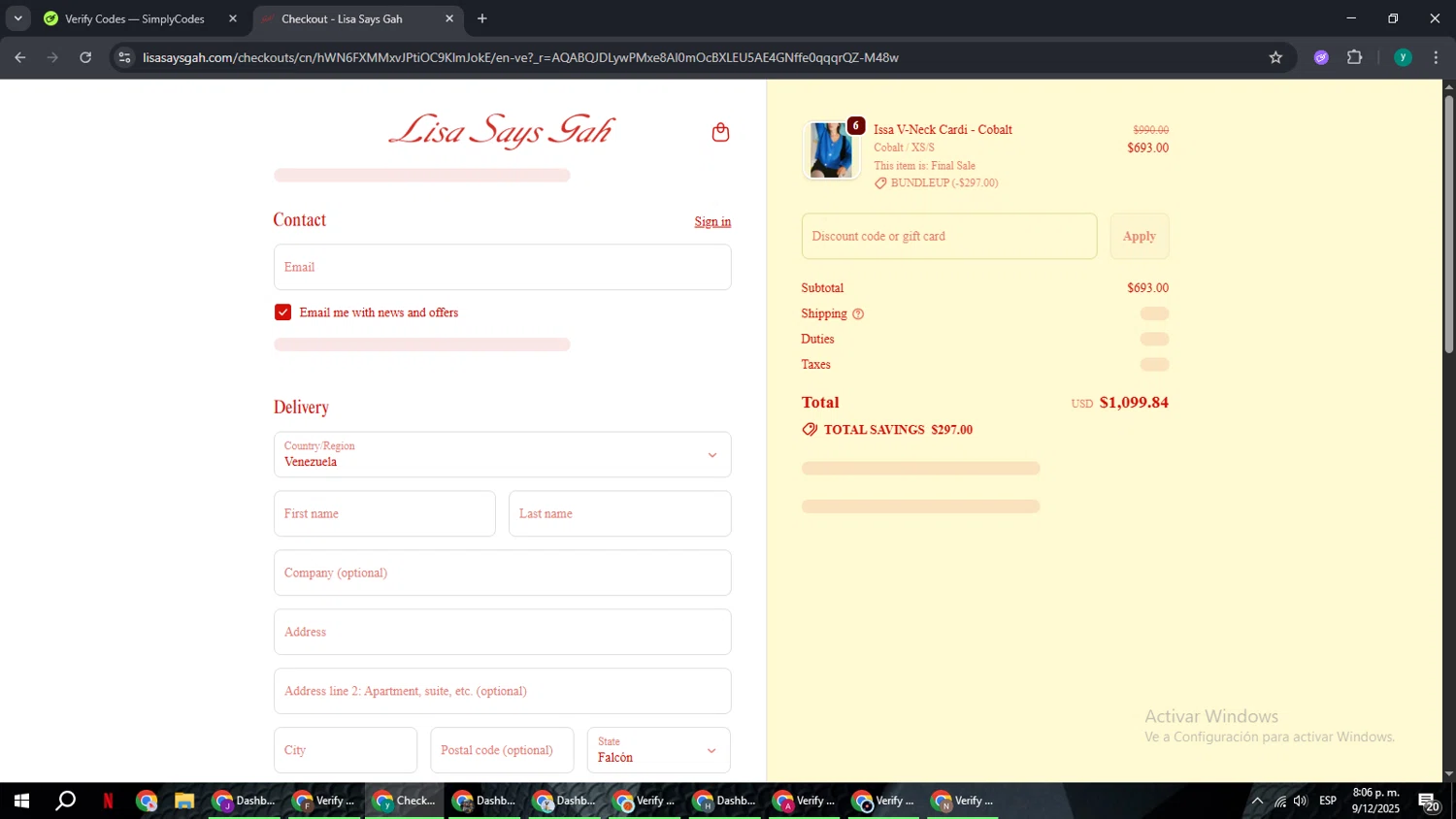1456x819 pixels.
Task: Open the shopping bag cart icon
Action: 720,132
